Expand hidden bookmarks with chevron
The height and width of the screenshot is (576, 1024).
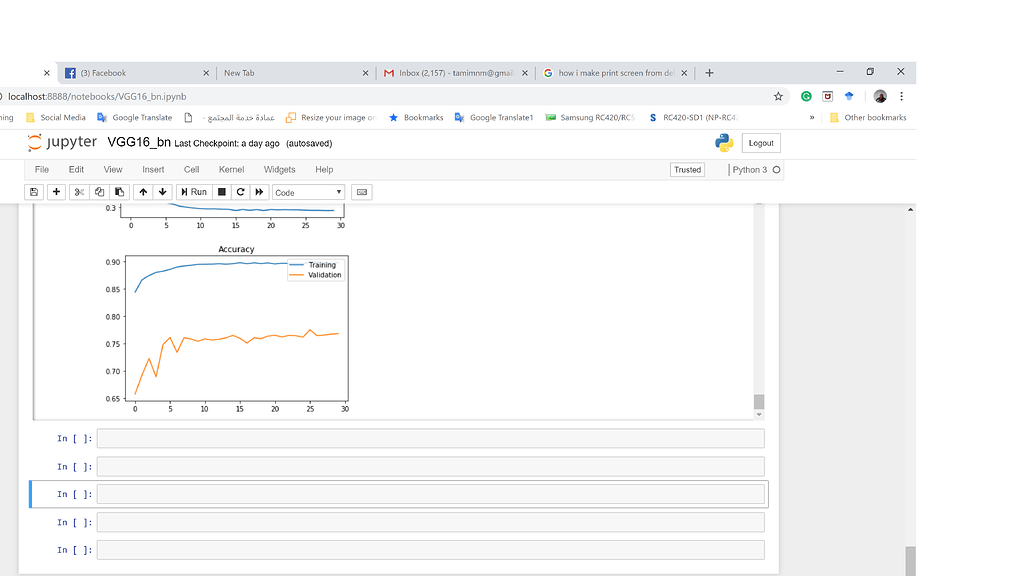812,117
